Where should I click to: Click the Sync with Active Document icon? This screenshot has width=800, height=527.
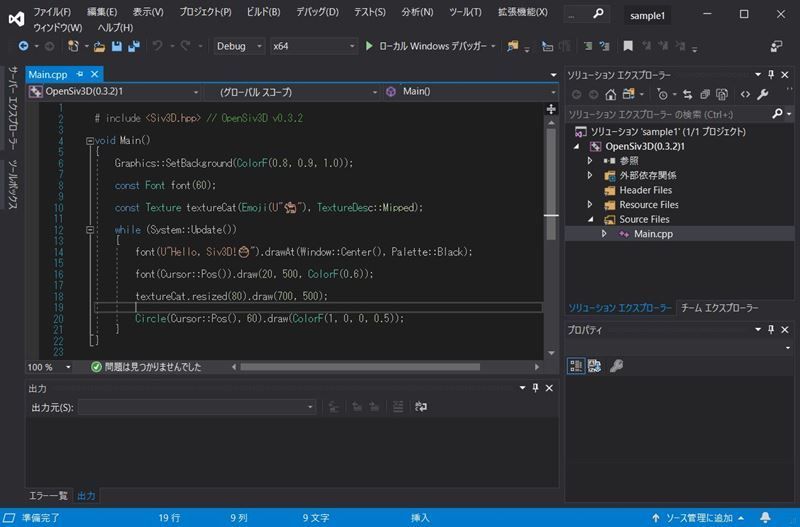pyautogui.click(x=688, y=94)
